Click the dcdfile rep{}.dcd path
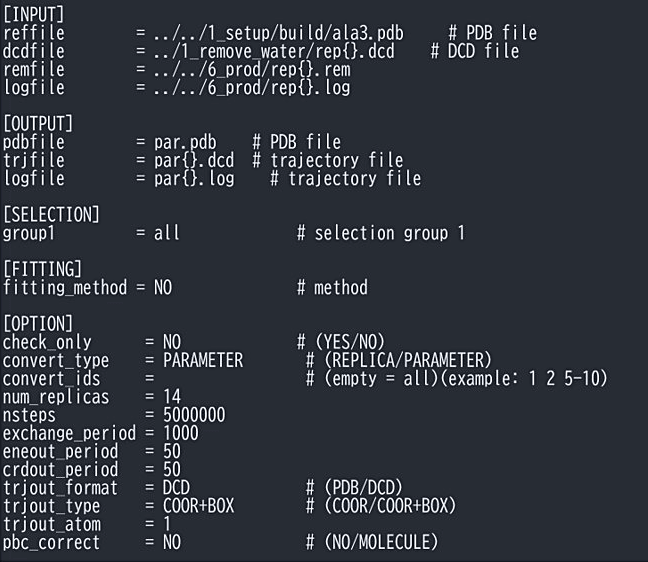 click(274, 52)
